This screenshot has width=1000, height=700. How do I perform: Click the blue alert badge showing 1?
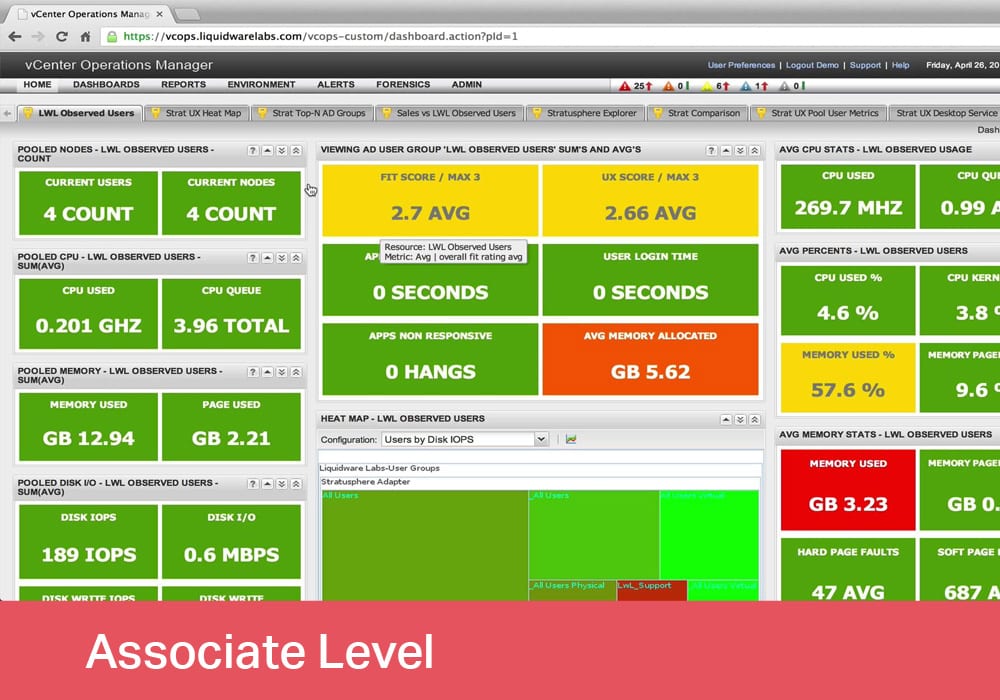click(745, 86)
